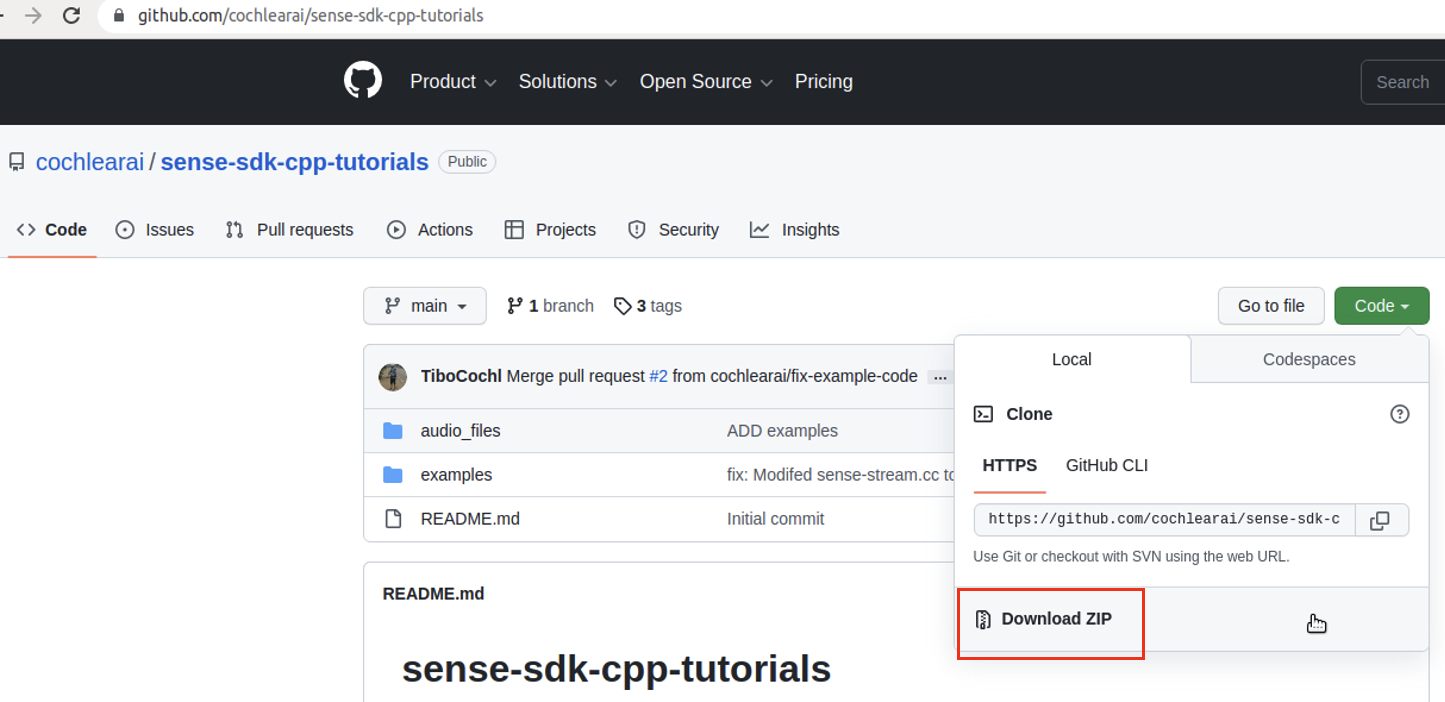Viewport: 1445px width, 702px height.
Task: Open the Projects tab
Action: (550, 230)
